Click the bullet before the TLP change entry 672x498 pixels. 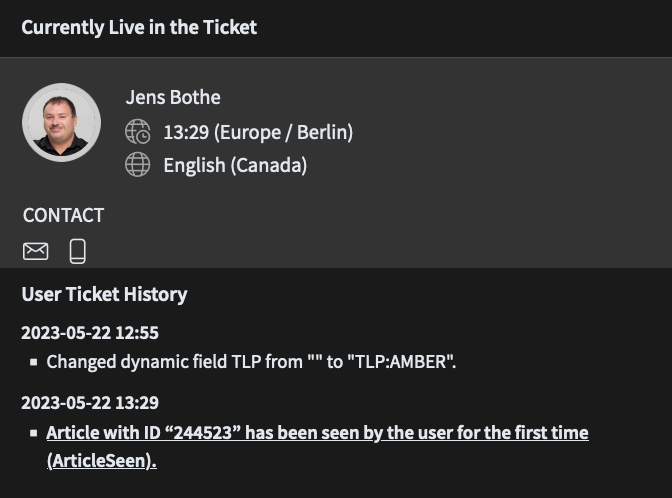tap(34, 363)
